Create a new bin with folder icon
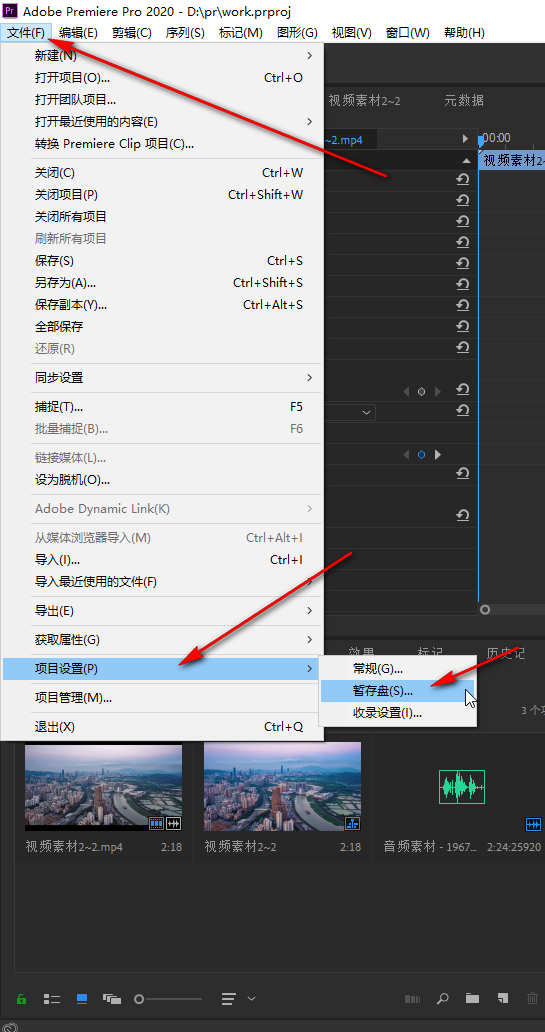 click(472, 998)
